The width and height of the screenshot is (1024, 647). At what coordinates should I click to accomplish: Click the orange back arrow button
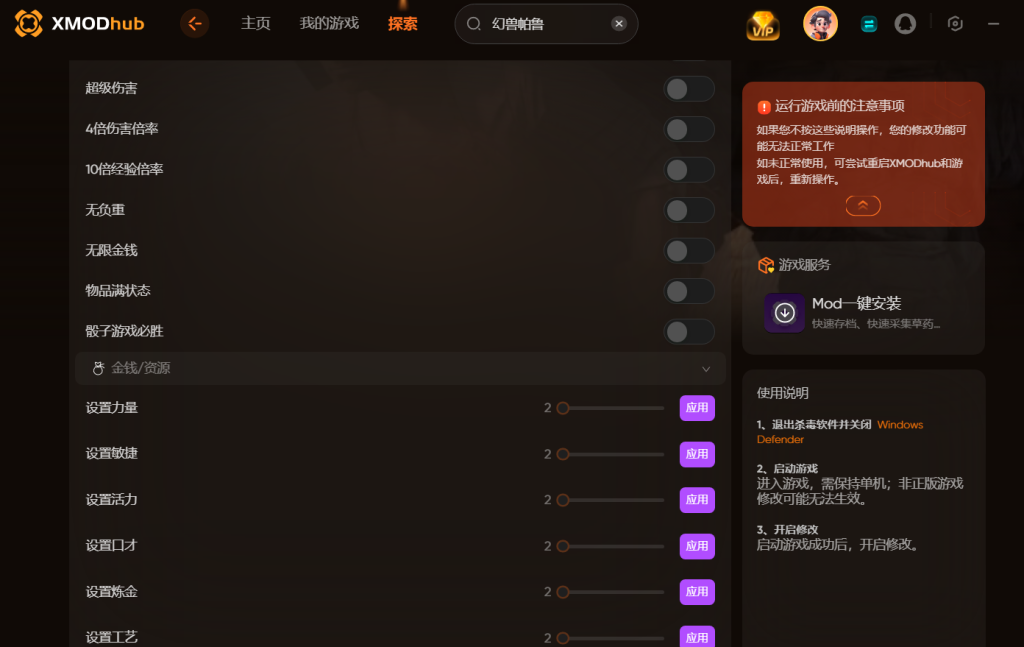coord(194,24)
